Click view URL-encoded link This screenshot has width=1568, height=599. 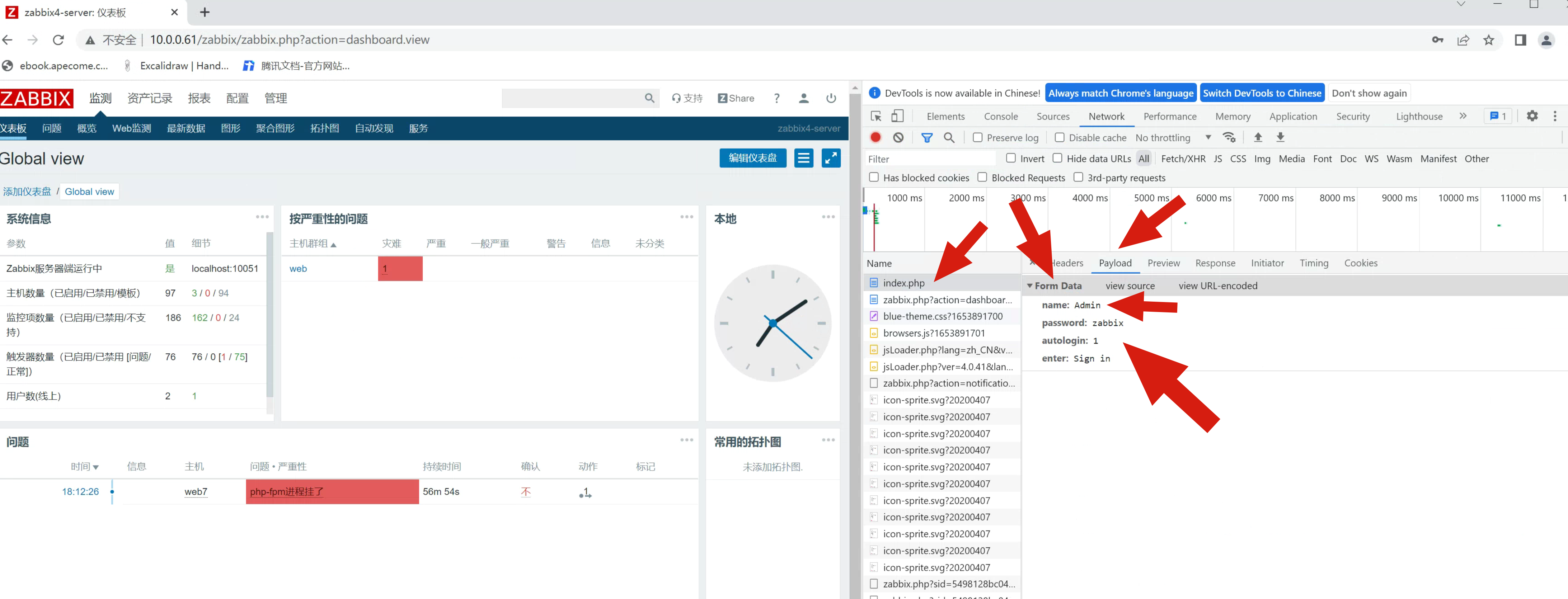click(1217, 286)
